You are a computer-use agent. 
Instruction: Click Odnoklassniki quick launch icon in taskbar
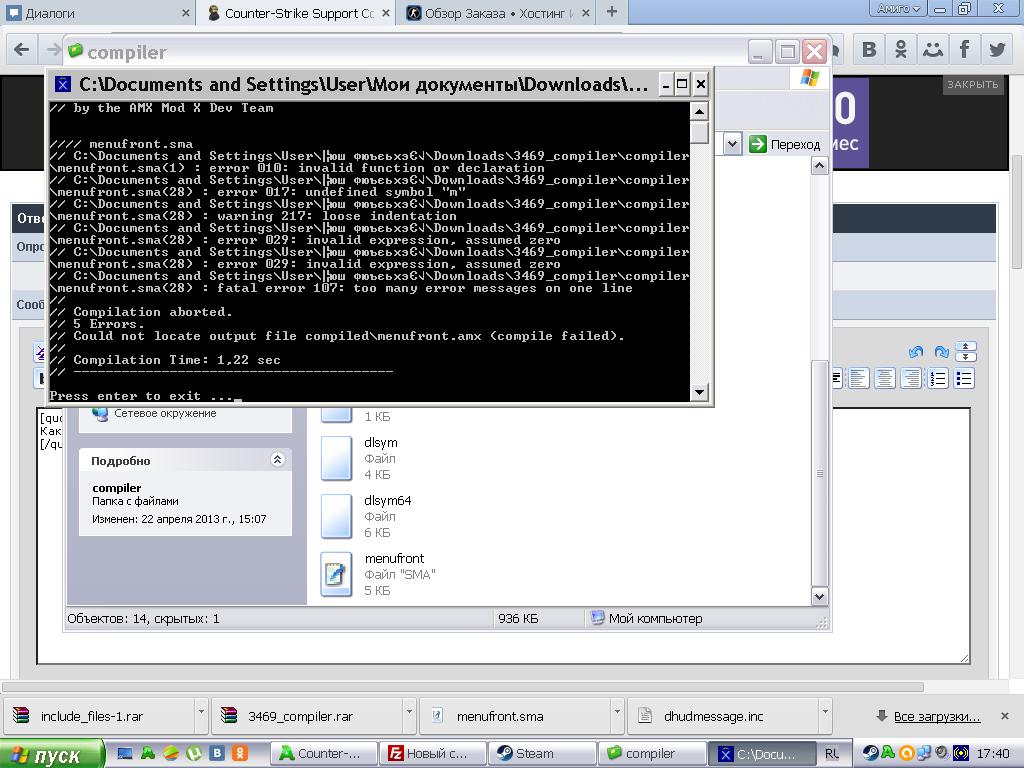coord(240,753)
